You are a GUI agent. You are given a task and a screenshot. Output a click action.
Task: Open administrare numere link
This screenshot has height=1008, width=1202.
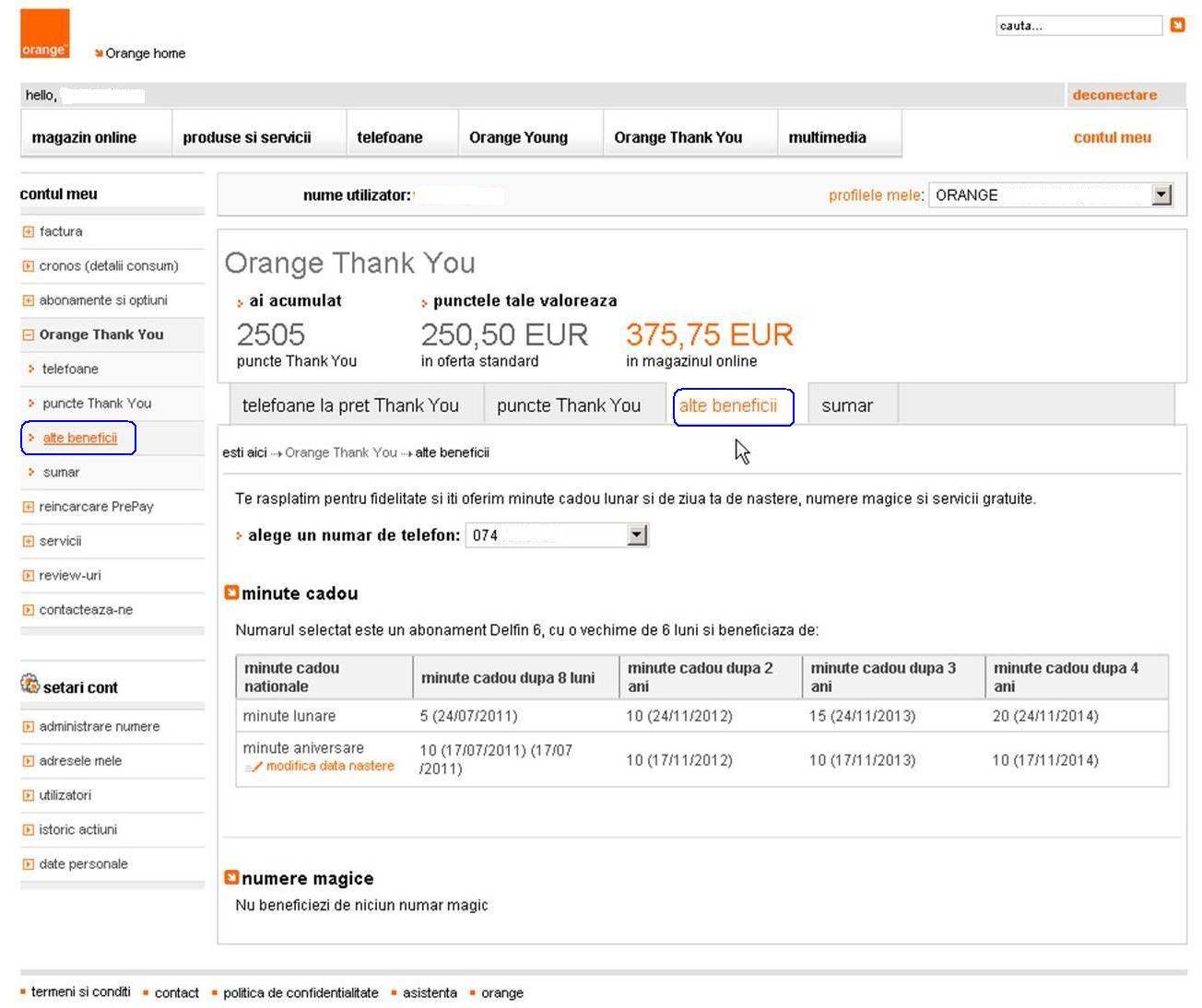100,726
